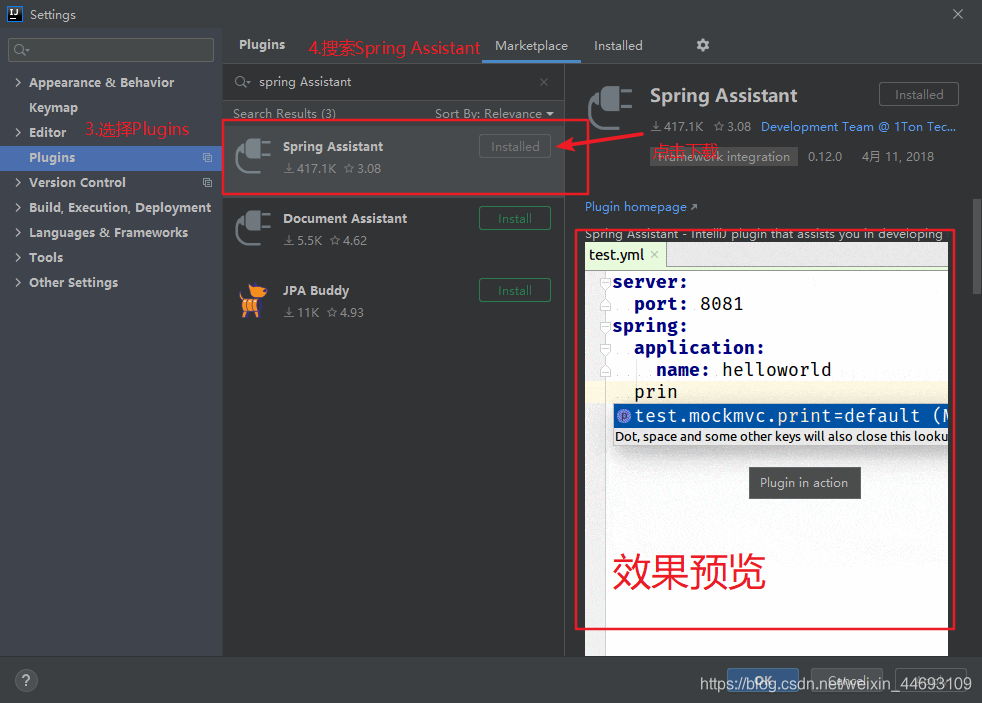
Task: Open the Sort By: Relevance dropdown
Action: [494, 113]
